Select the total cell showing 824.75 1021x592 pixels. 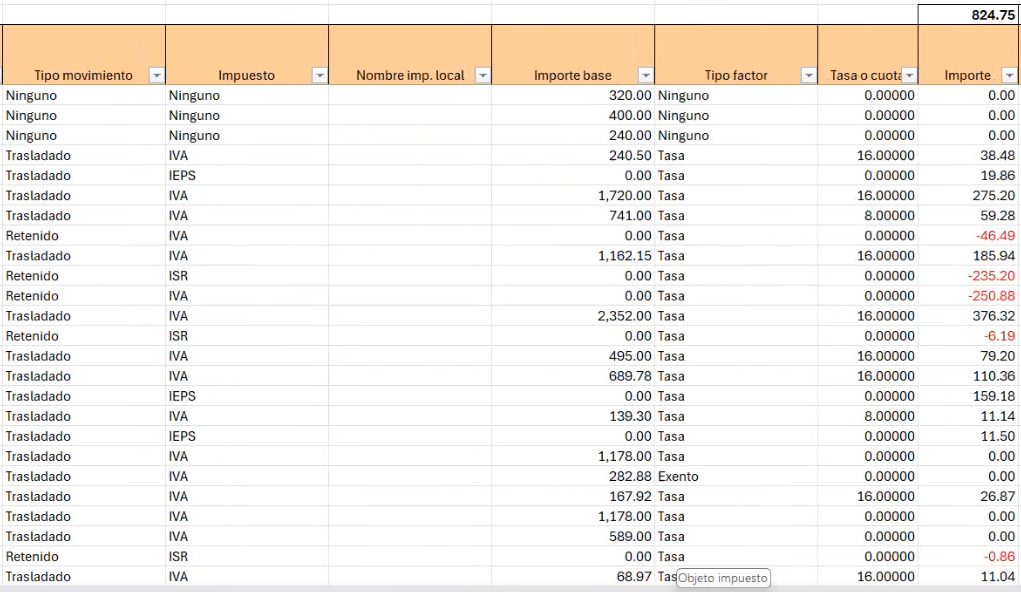pos(968,15)
